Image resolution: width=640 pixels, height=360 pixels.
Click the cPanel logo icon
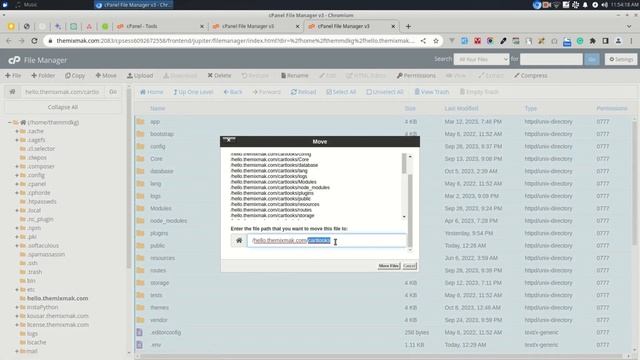(x=14, y=60)
